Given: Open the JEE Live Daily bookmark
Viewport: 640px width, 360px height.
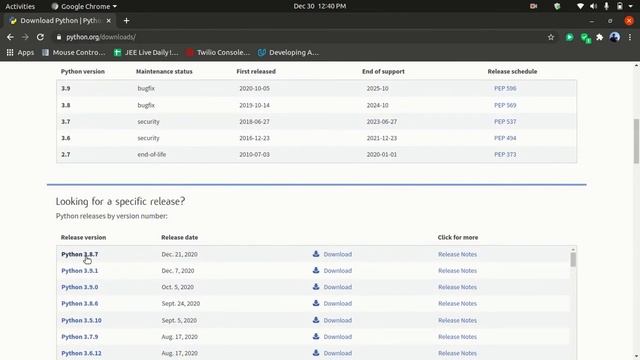Looking at the screenshot, I should 146,52.
